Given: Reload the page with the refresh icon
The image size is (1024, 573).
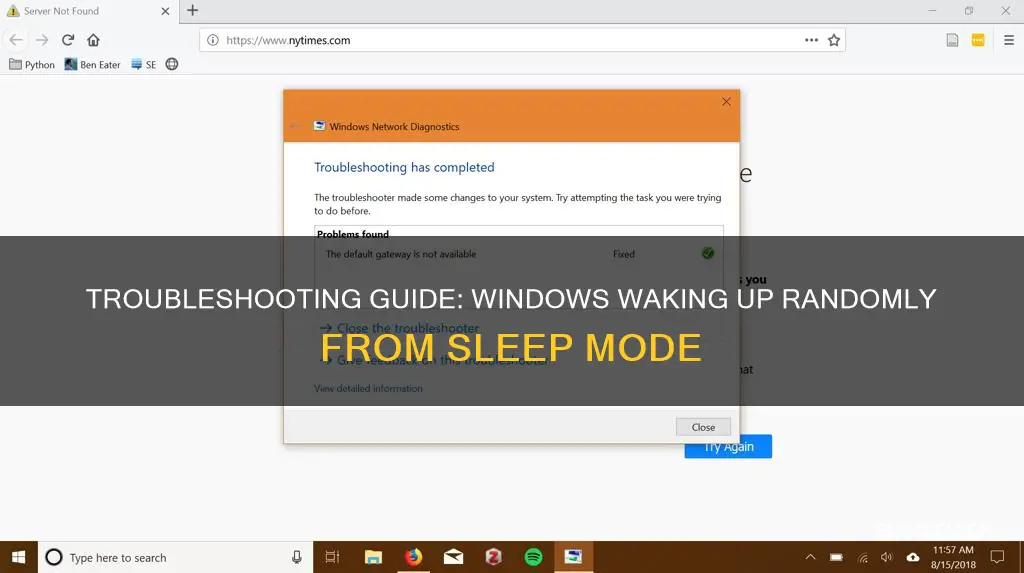Looking at the screenshot, I should pos(68,40).
